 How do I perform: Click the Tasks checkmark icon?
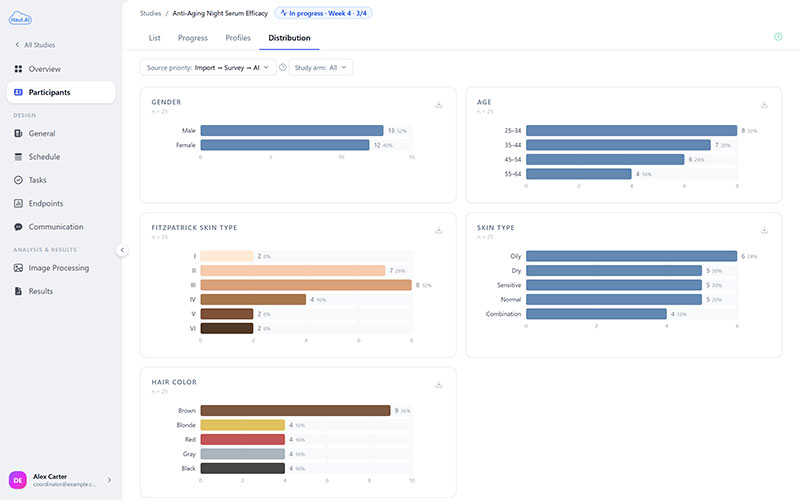18,180
